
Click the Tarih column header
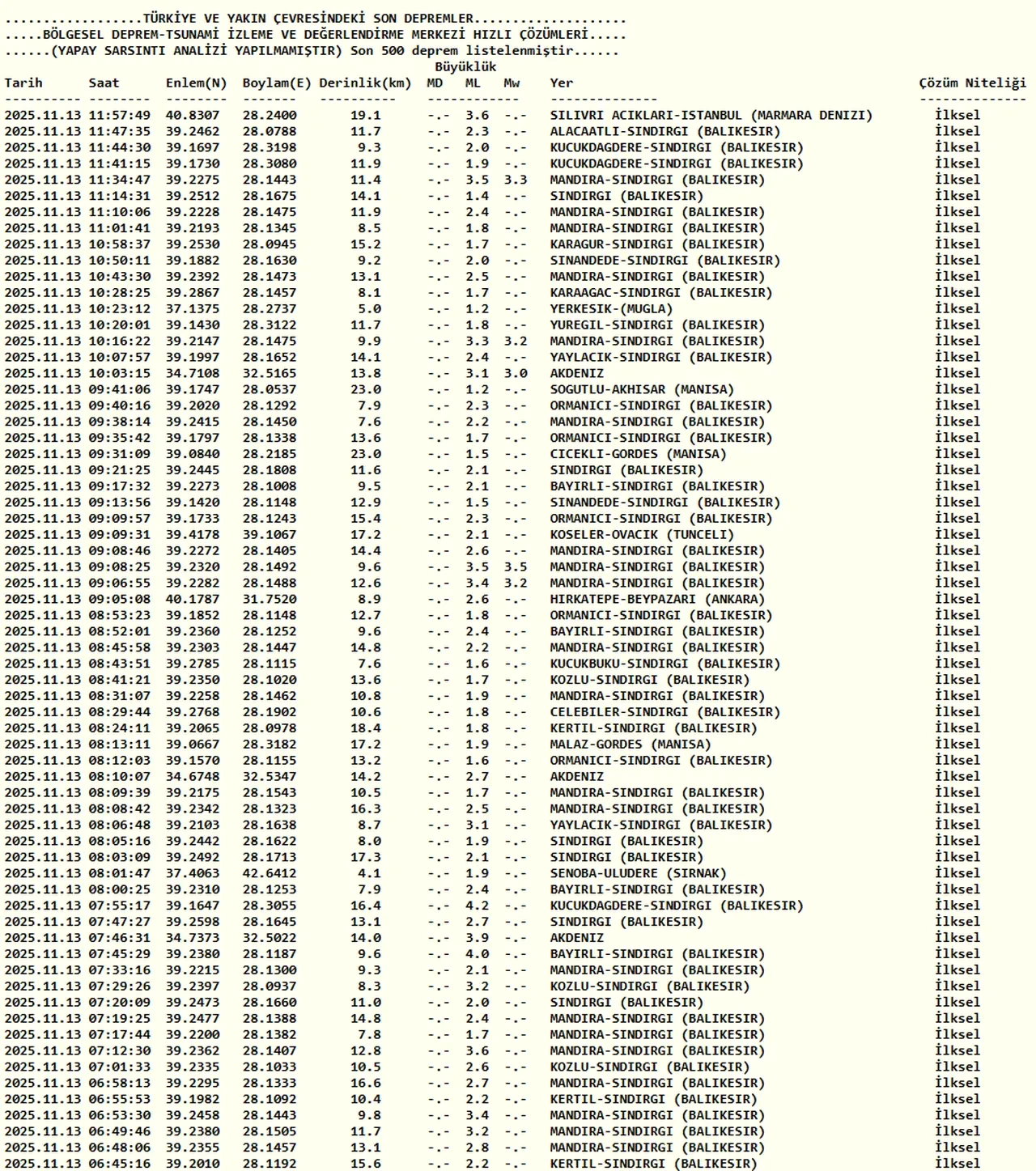pos(23,83)
